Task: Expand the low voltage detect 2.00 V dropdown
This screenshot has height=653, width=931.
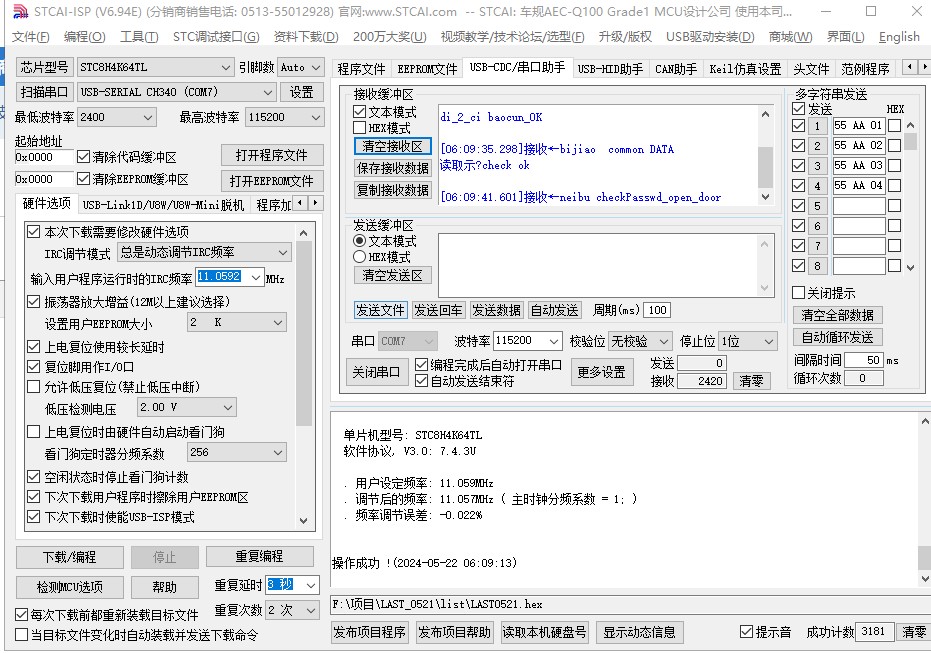Action: (228, 407)
